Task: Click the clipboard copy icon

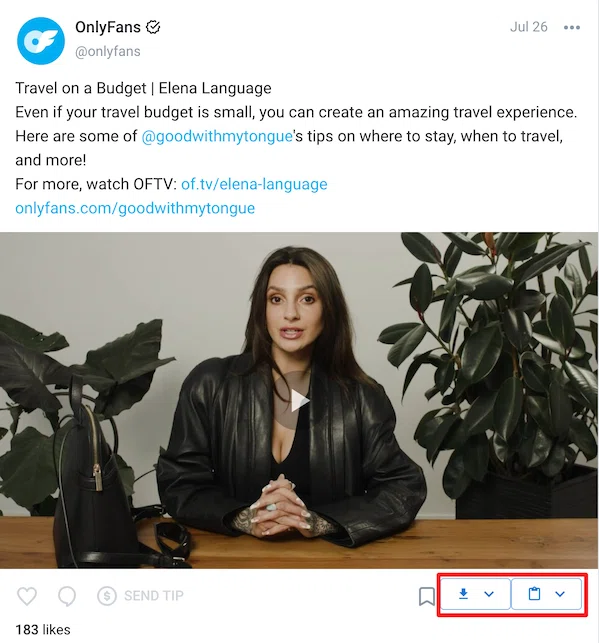Action: click(x=534, y=593)
